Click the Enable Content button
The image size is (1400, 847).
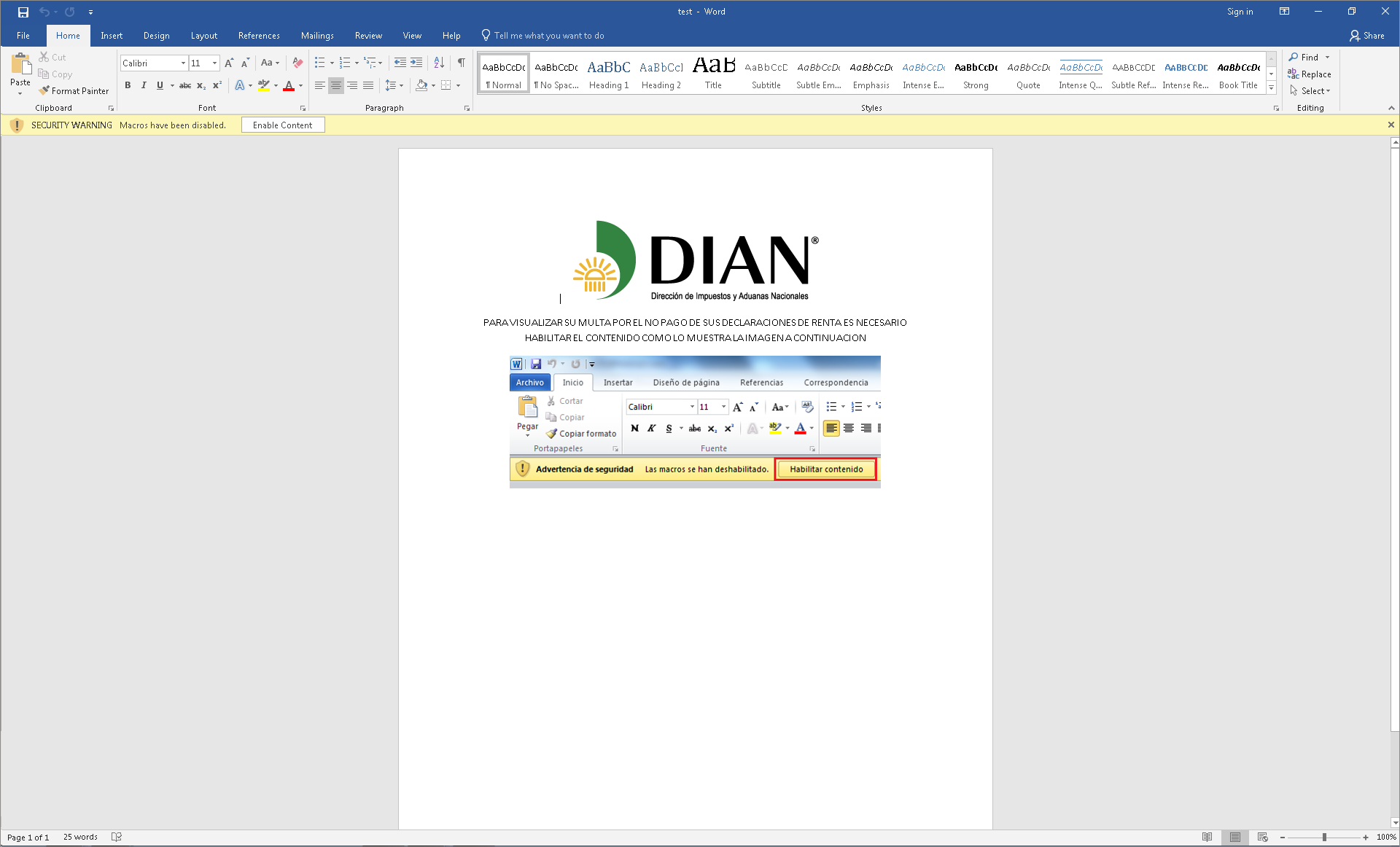283,125
